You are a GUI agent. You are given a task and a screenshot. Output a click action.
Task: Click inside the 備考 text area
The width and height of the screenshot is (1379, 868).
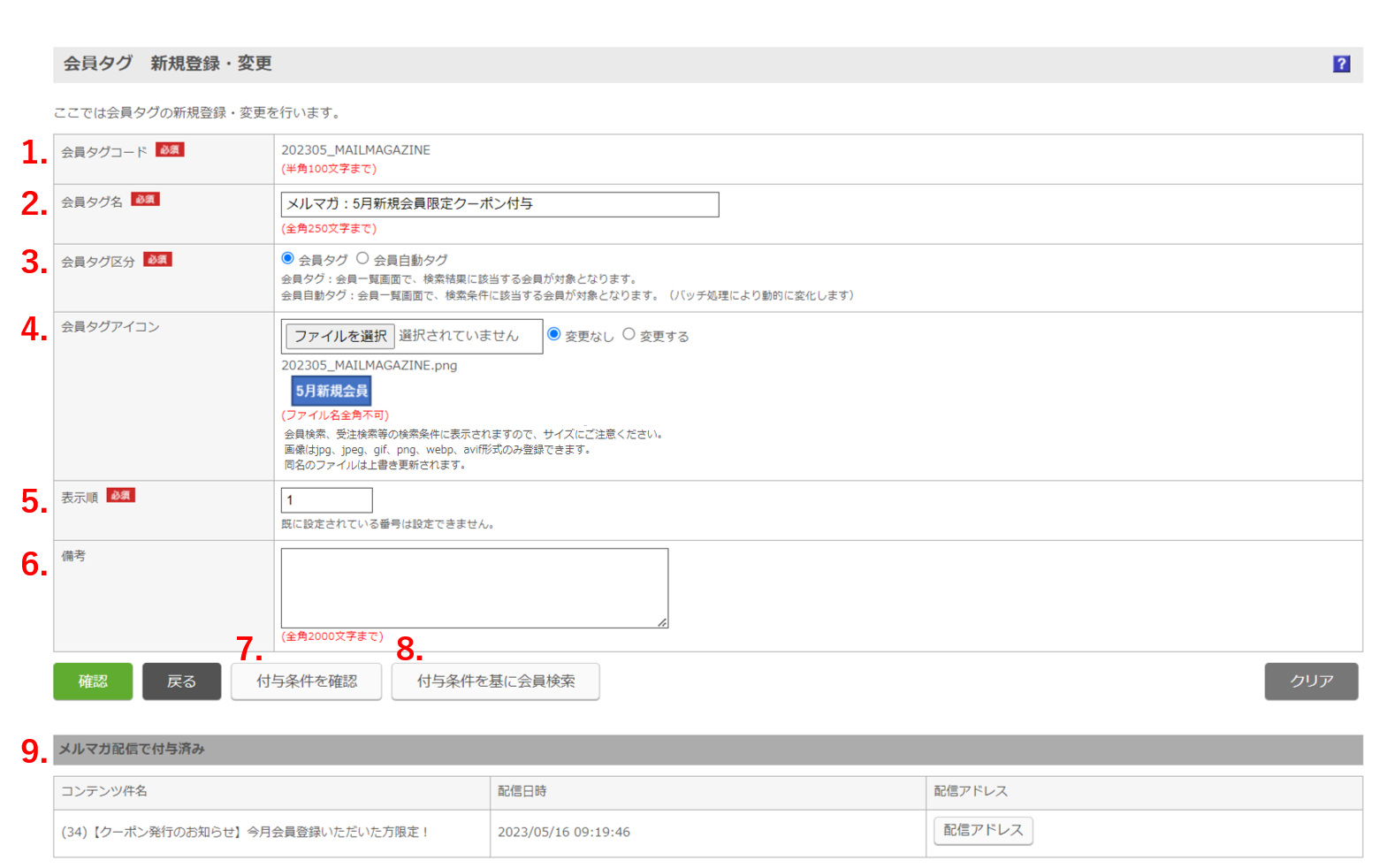click(x=474, y=588)
